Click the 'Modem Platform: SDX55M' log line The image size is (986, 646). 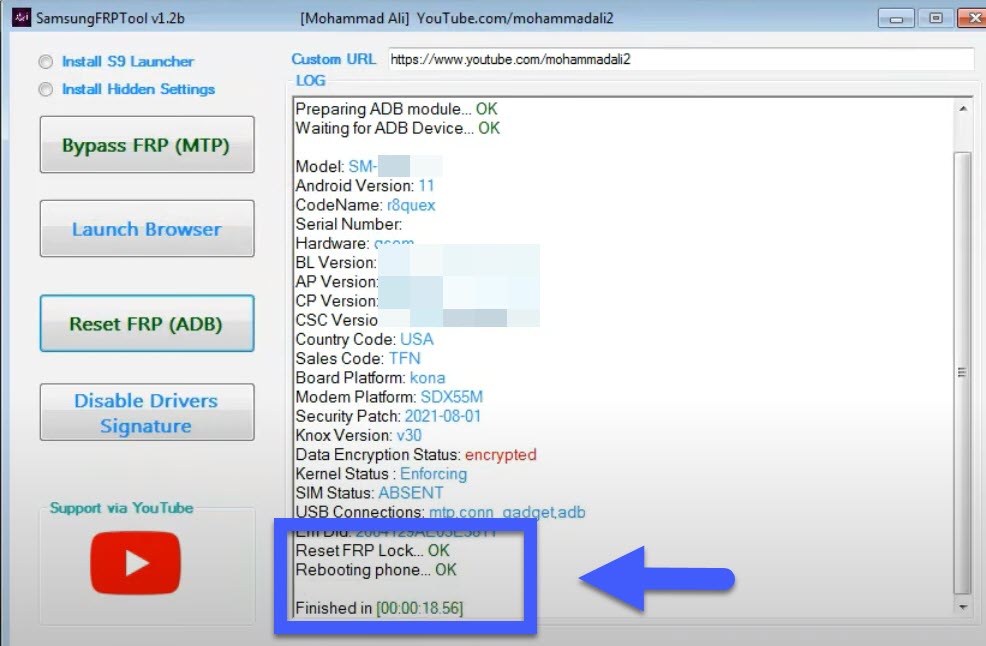(x=389, y=397)
